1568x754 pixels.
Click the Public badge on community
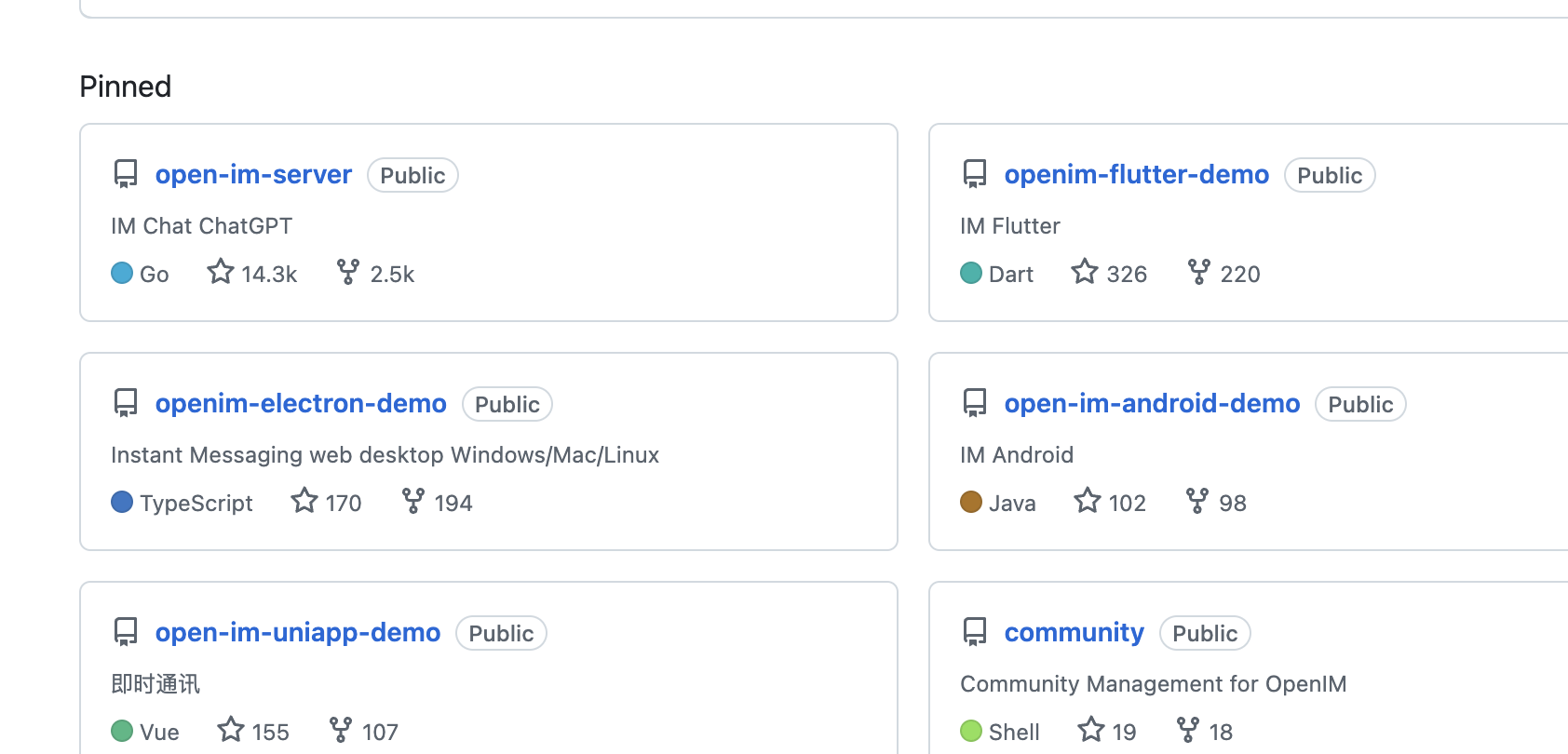point(1205,633)
